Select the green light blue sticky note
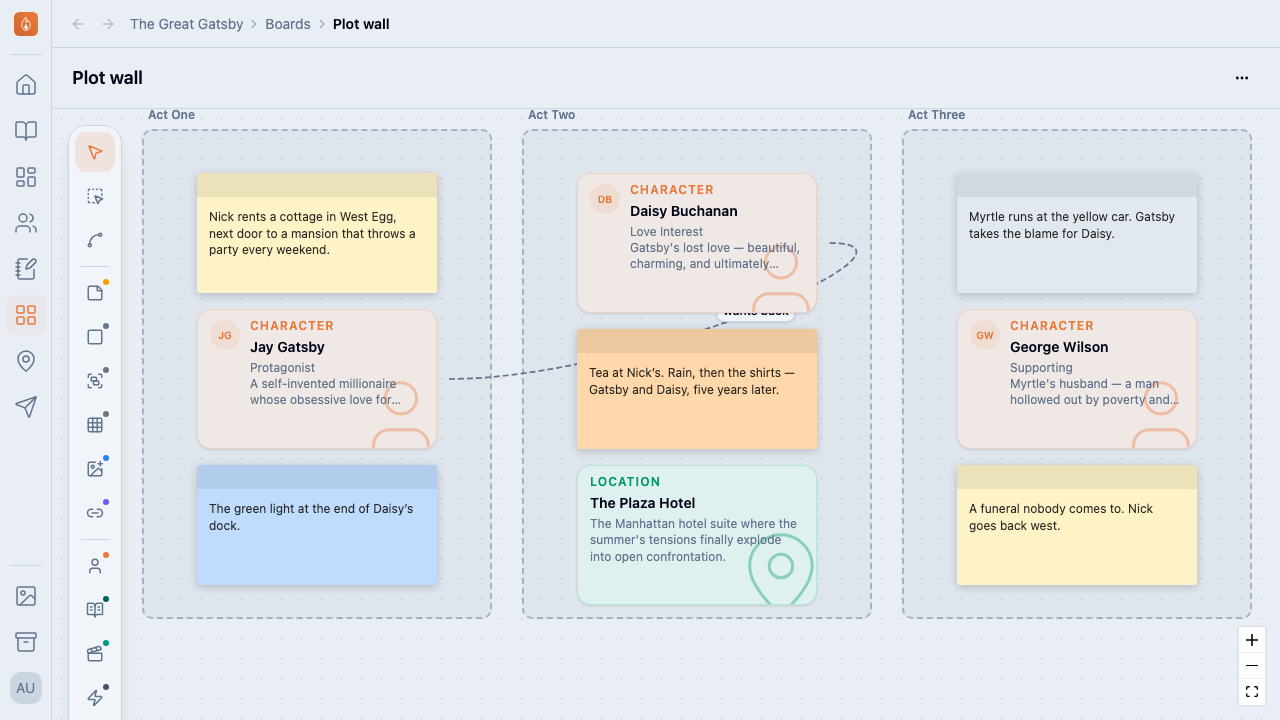Viewport: 1280px width, 720px height. point(317,525)
